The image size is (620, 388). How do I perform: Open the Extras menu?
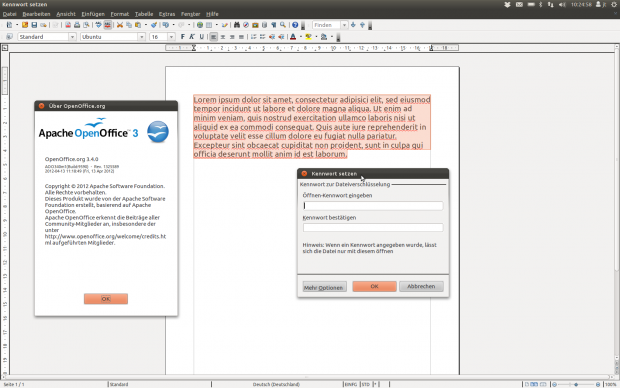click(167, 14)
